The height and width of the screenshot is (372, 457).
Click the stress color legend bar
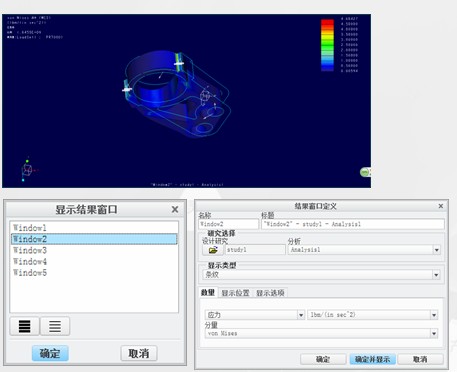click(x=327, y=45)
